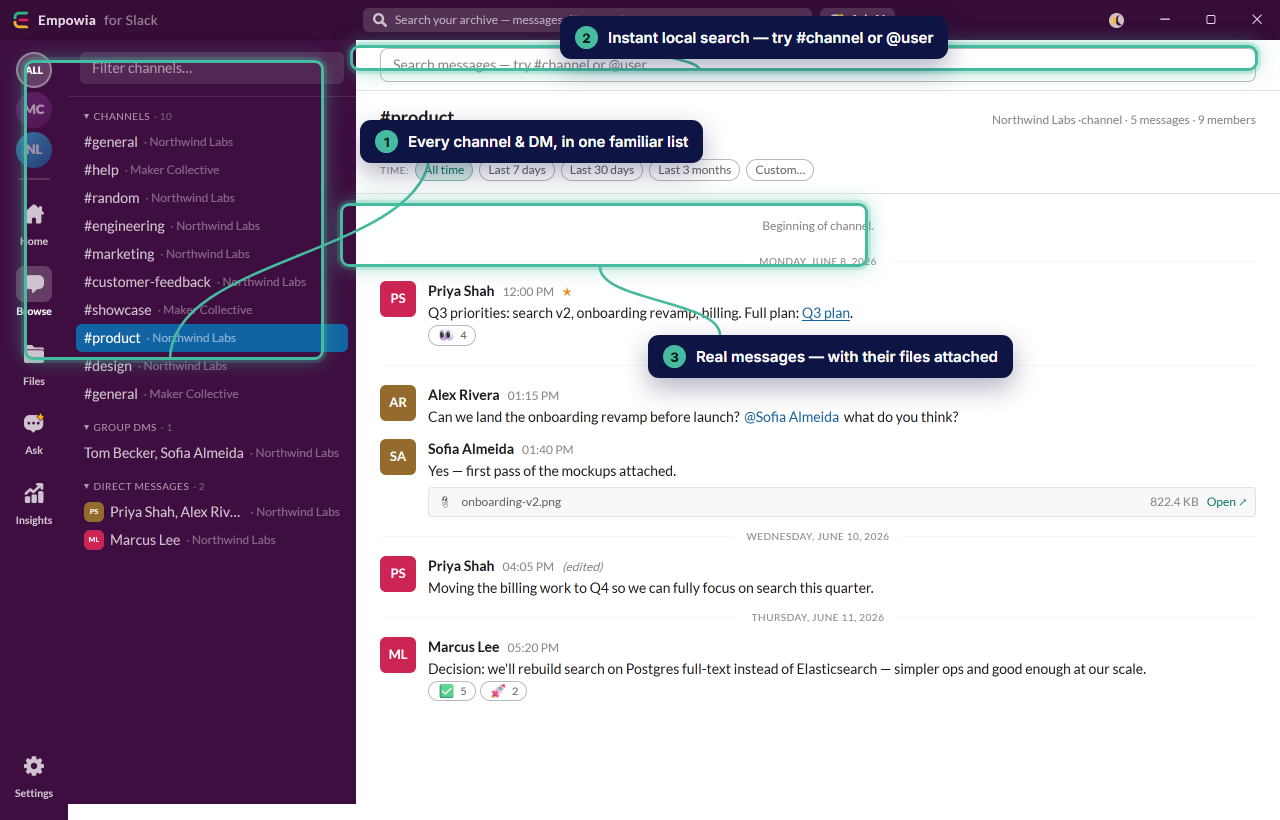
Task: Click the 822.4 KB file size
Action: coord(1174,502)
